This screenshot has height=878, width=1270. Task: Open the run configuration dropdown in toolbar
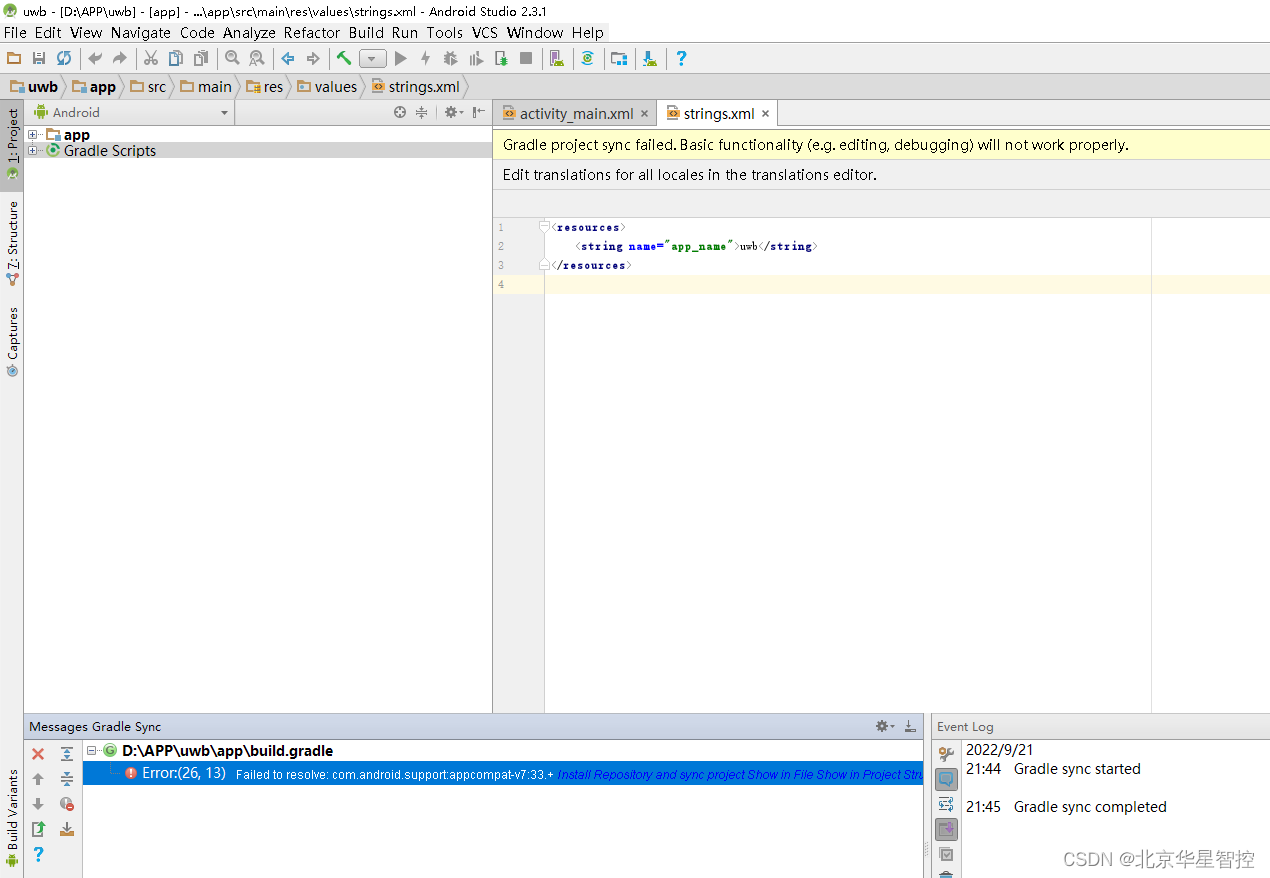(373, 59)
